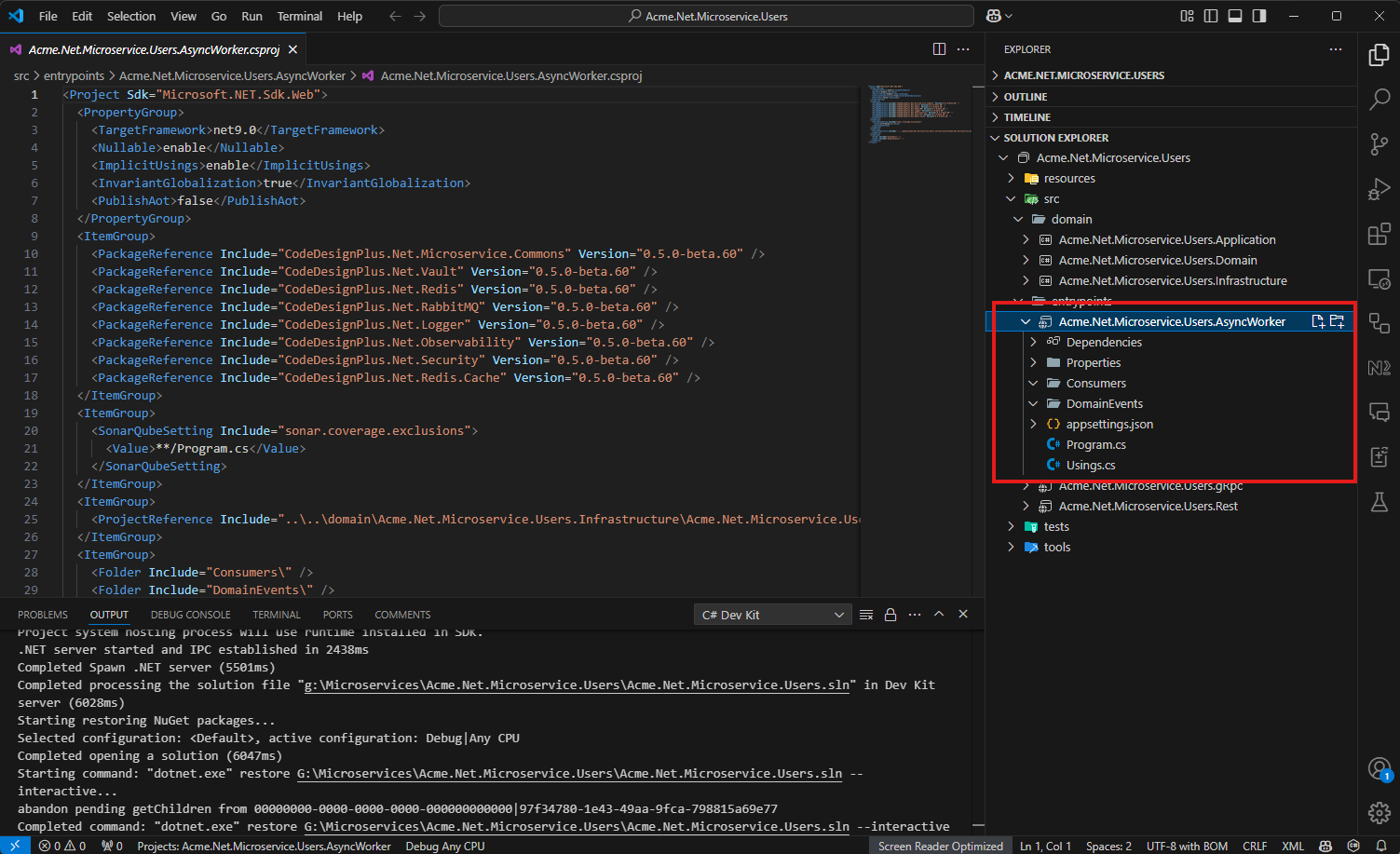Open the remote window status bar icon
The width and height of the screenshot is (1400, 854).
click(x=14, y=846)
